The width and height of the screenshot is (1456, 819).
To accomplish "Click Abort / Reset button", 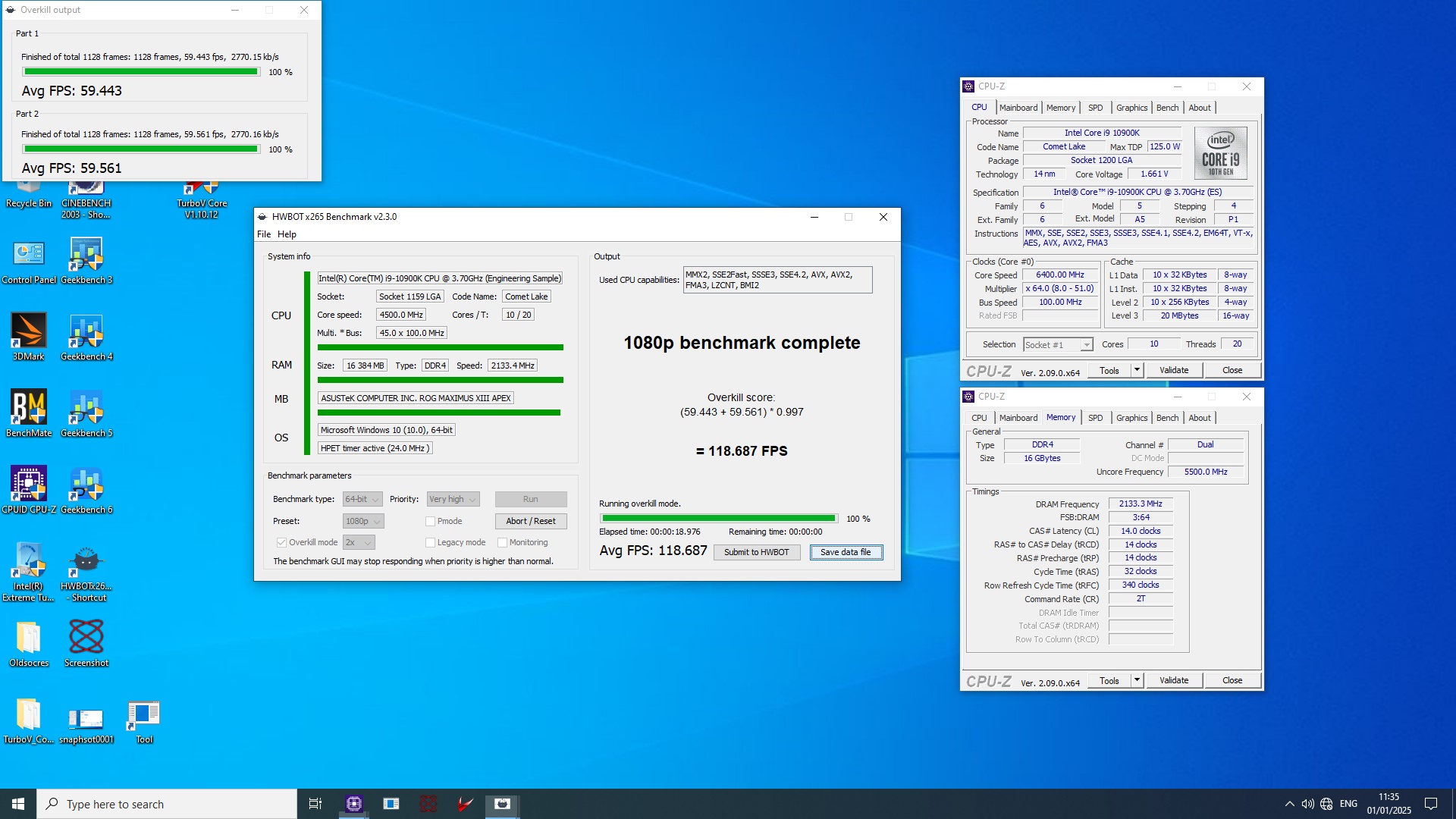I will 531,521.
